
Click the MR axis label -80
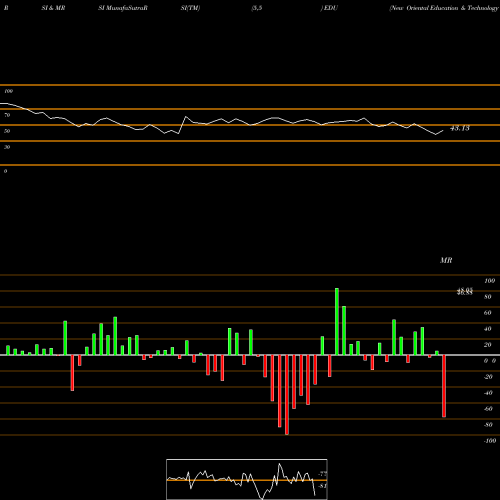click(x=488, y=425)
